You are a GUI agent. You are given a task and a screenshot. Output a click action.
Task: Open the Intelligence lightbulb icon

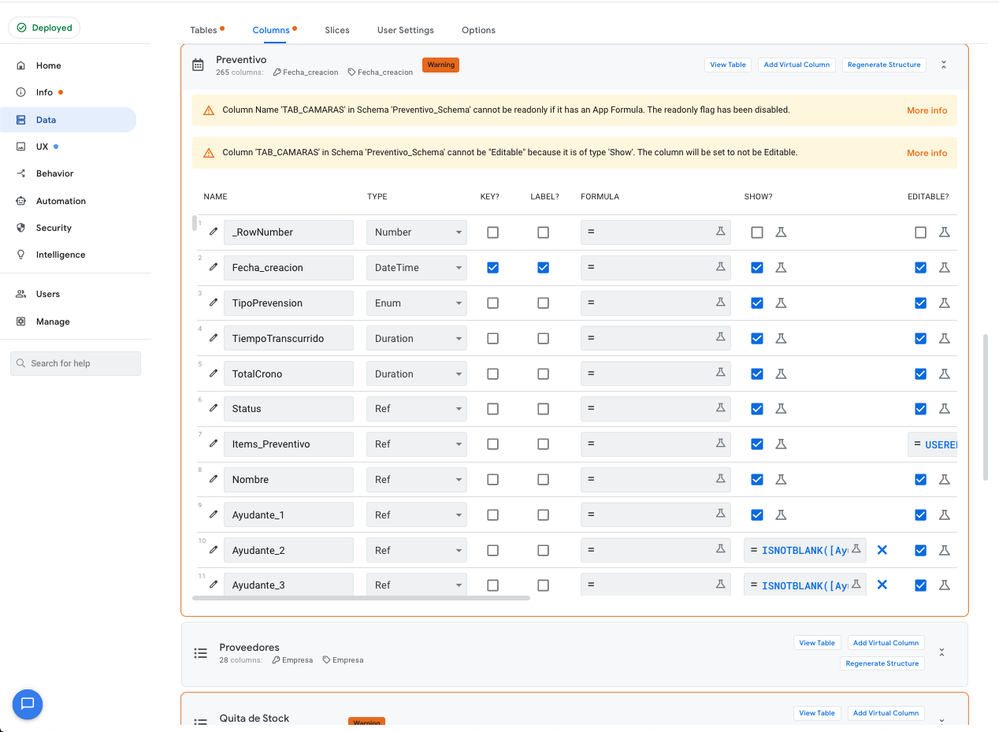(x=21, y=254)
